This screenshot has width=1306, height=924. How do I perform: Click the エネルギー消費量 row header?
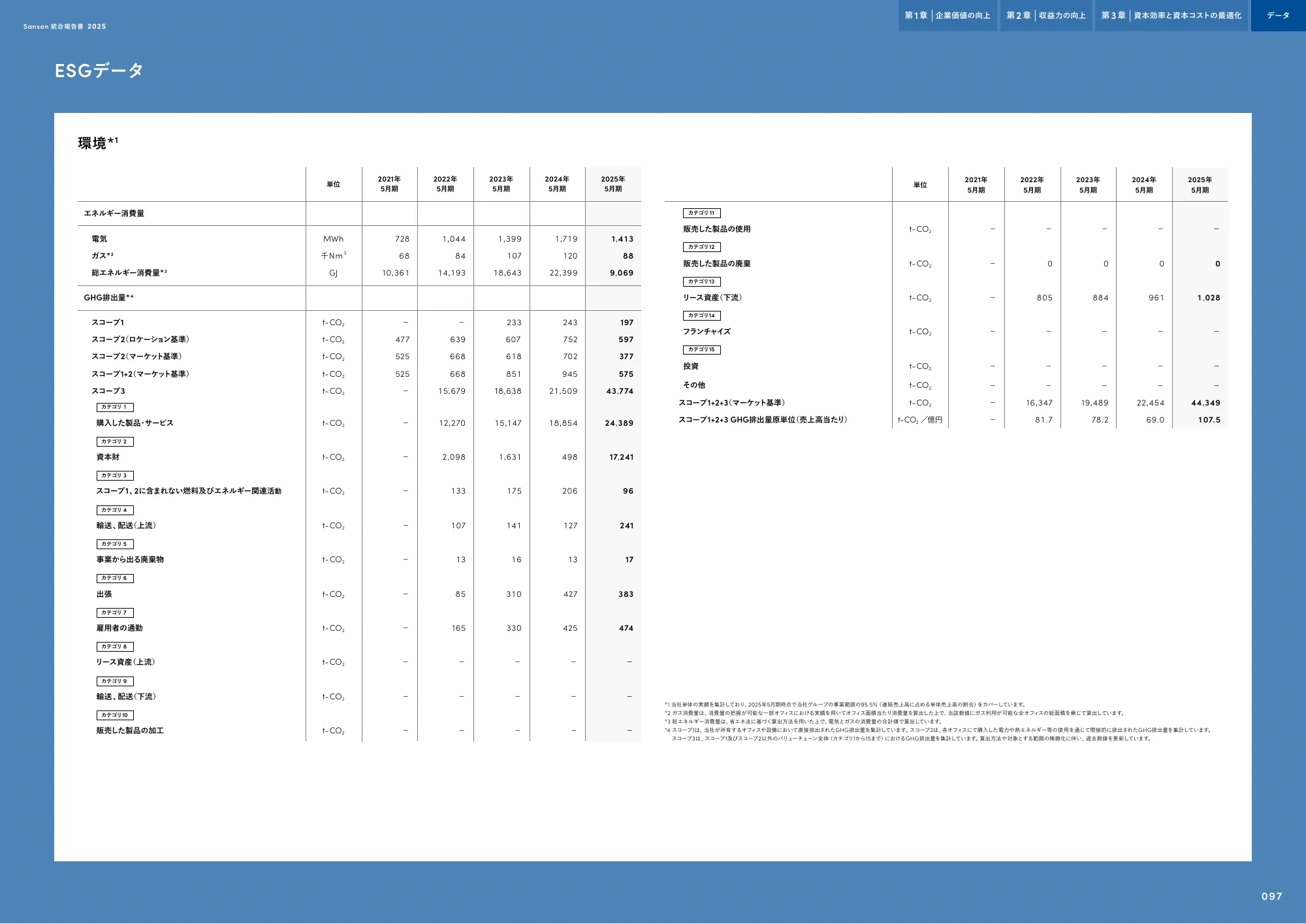(x=114, y=214)
